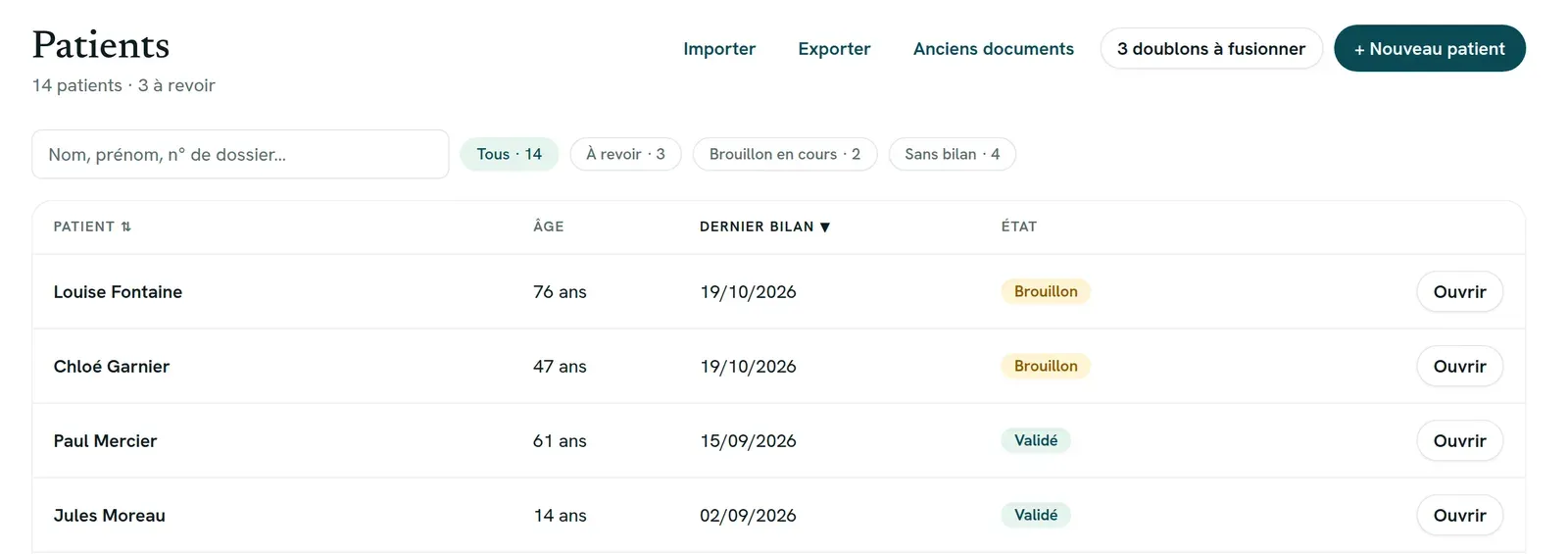Click the 47 ans age cell

(560, 366)
